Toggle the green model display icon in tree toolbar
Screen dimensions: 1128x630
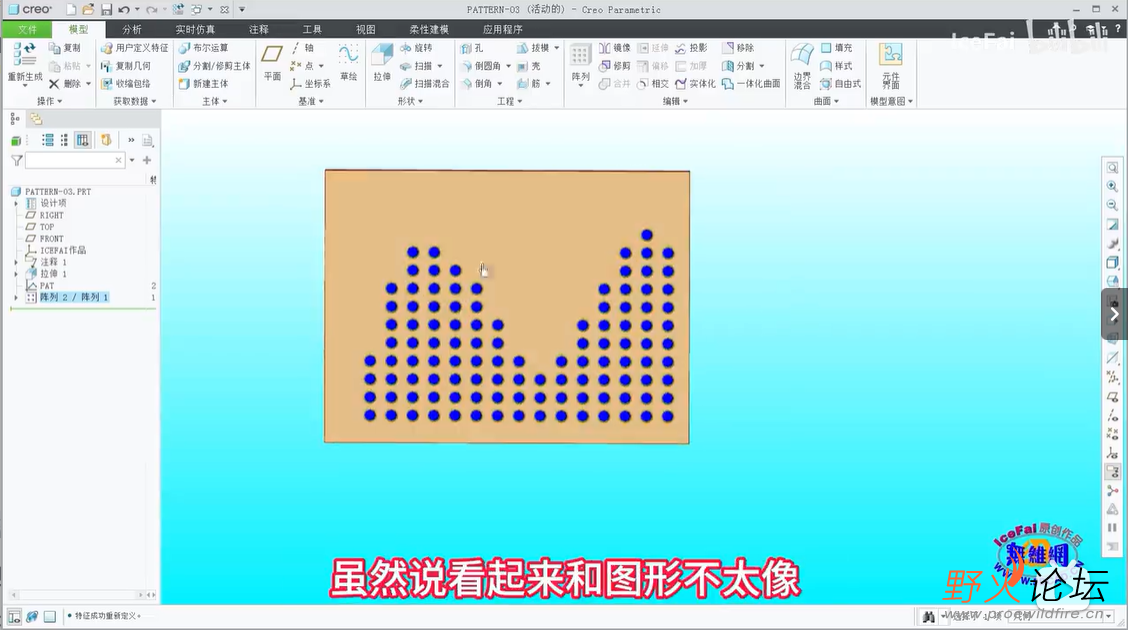coord(16,140)
